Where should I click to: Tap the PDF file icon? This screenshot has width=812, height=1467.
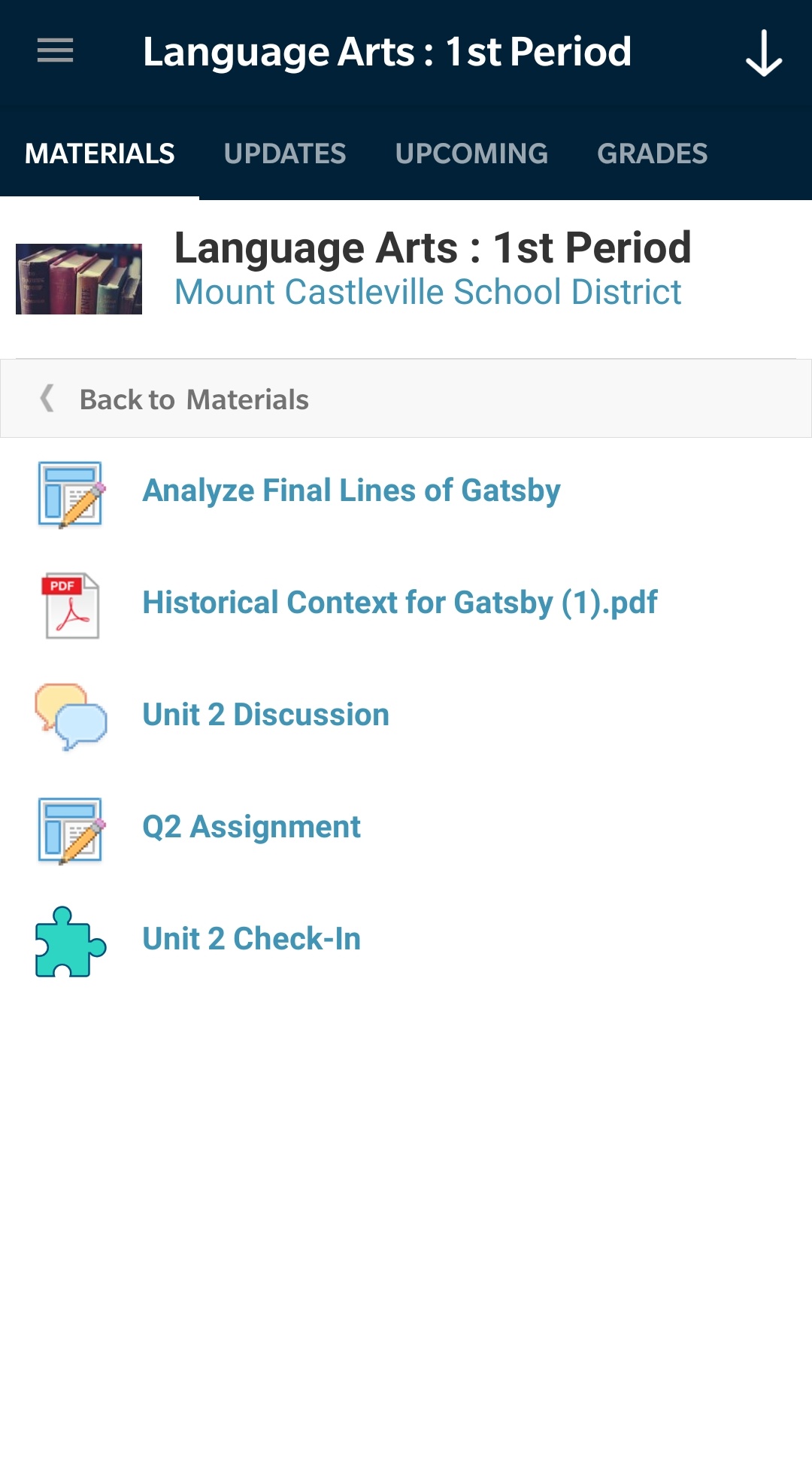71,606
